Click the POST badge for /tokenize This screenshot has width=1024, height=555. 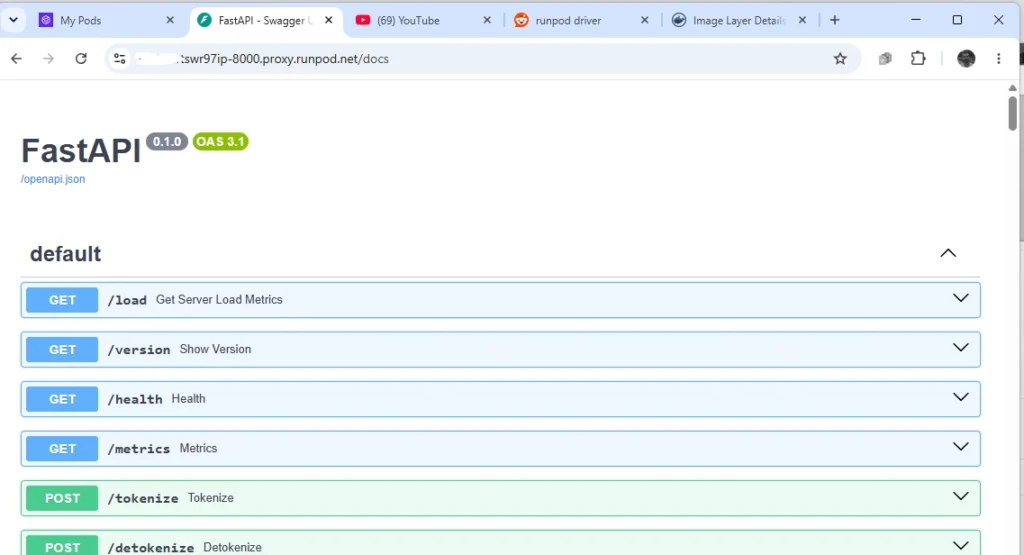coord(62,498)
